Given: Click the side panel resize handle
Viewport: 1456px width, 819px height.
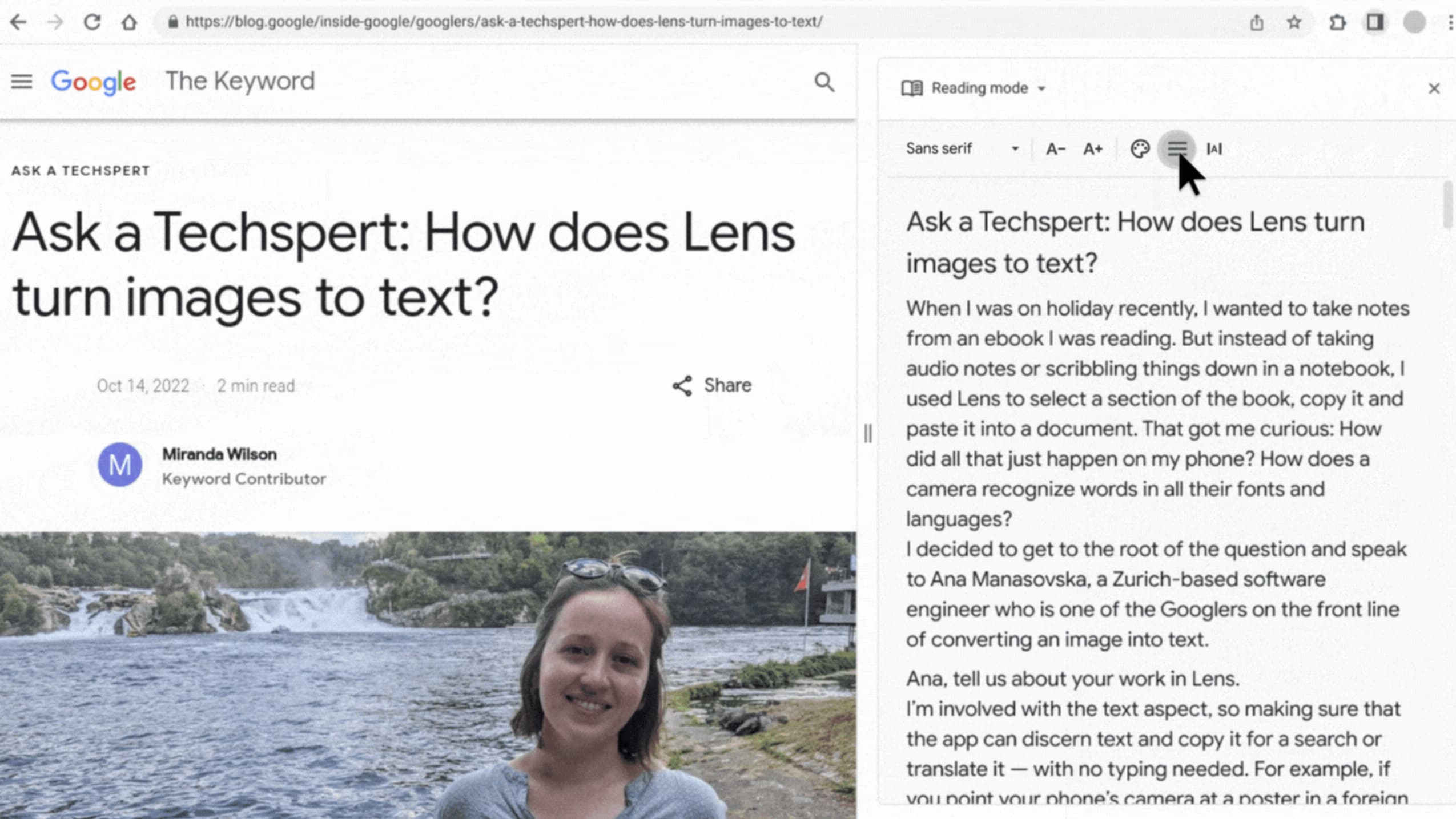Looking at the screenshot, I should tap(868, 433).
